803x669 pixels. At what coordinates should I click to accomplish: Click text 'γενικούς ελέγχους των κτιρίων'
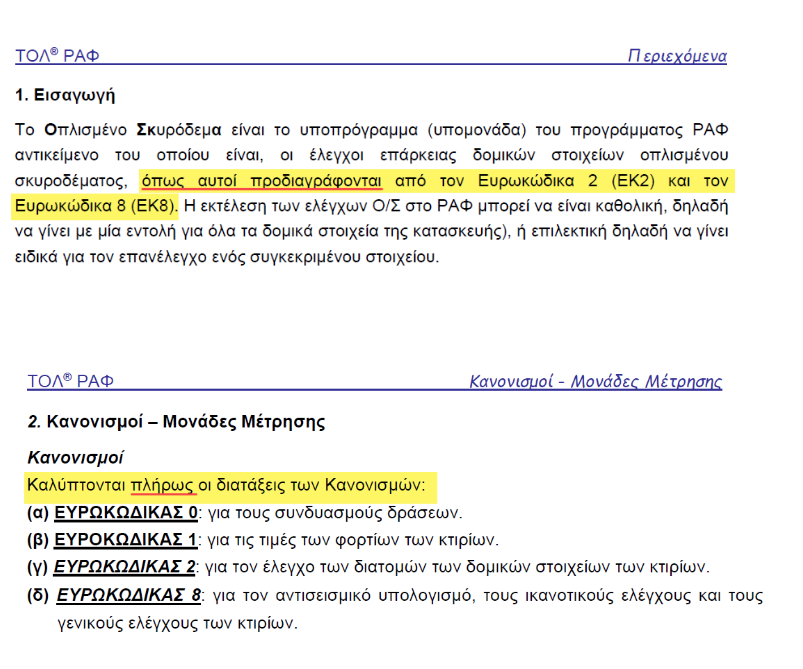pyautogui.click(x=176, y=623)
